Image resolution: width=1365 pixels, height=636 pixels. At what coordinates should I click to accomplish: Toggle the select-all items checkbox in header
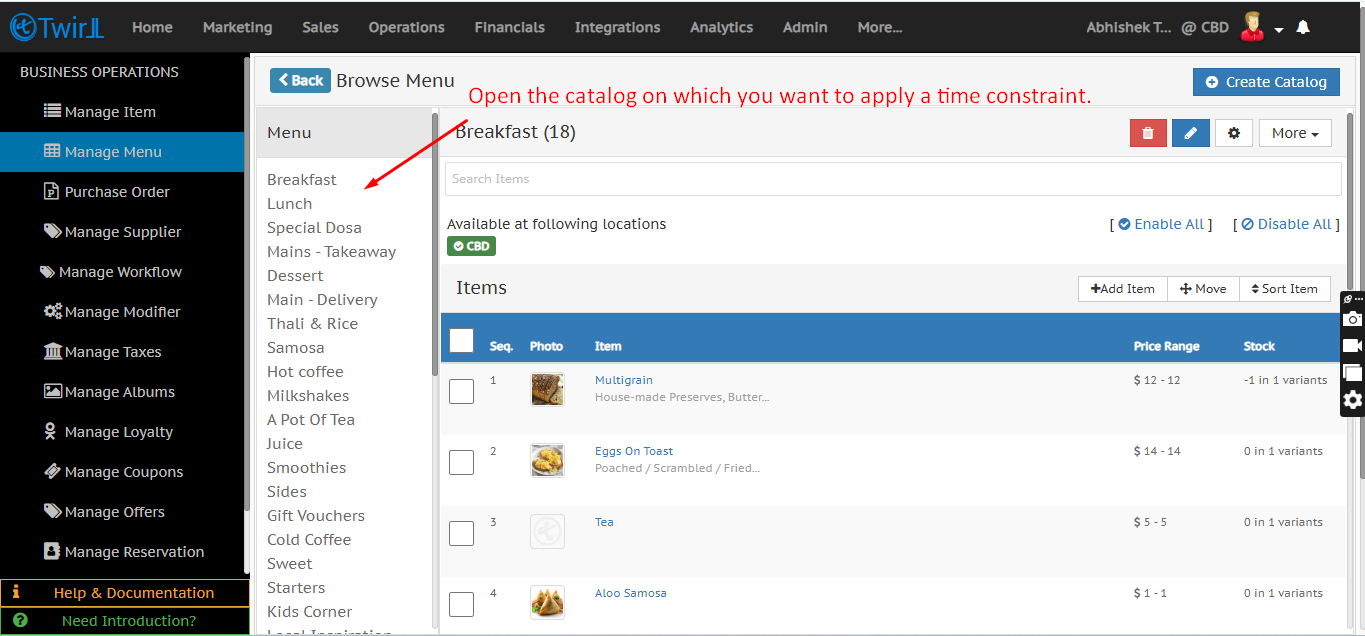click(461, 341)
